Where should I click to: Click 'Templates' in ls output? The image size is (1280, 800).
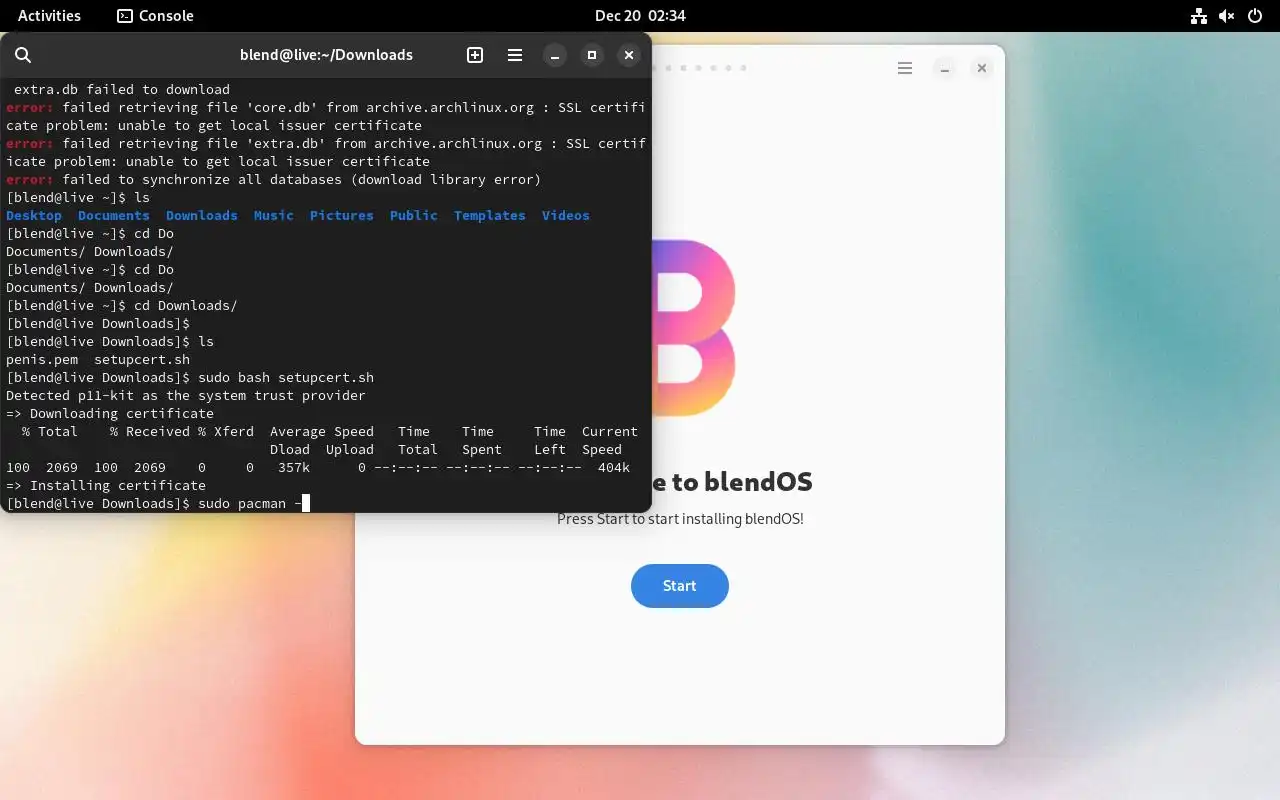[490, 215]
